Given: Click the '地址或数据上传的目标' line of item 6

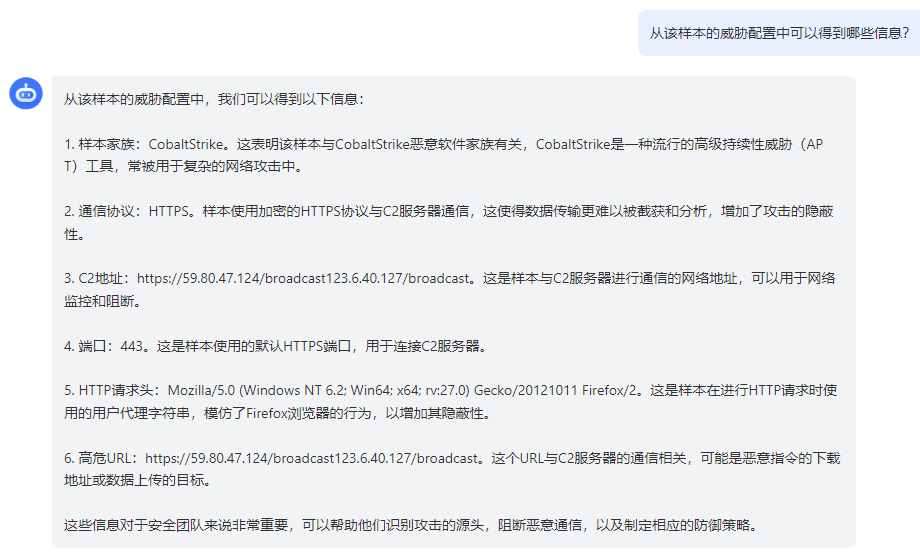Looking at the screenshot, I should (x=138, y=480).
